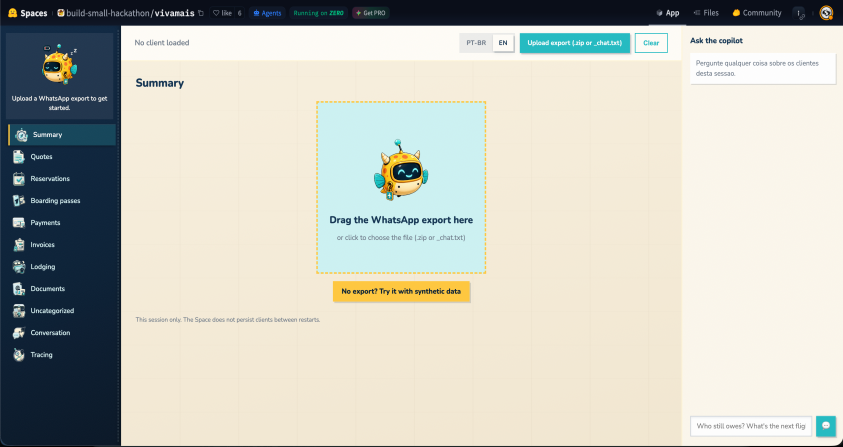
Task: Open the Conversation sidebar icon
Action: [x=19, y=333]
